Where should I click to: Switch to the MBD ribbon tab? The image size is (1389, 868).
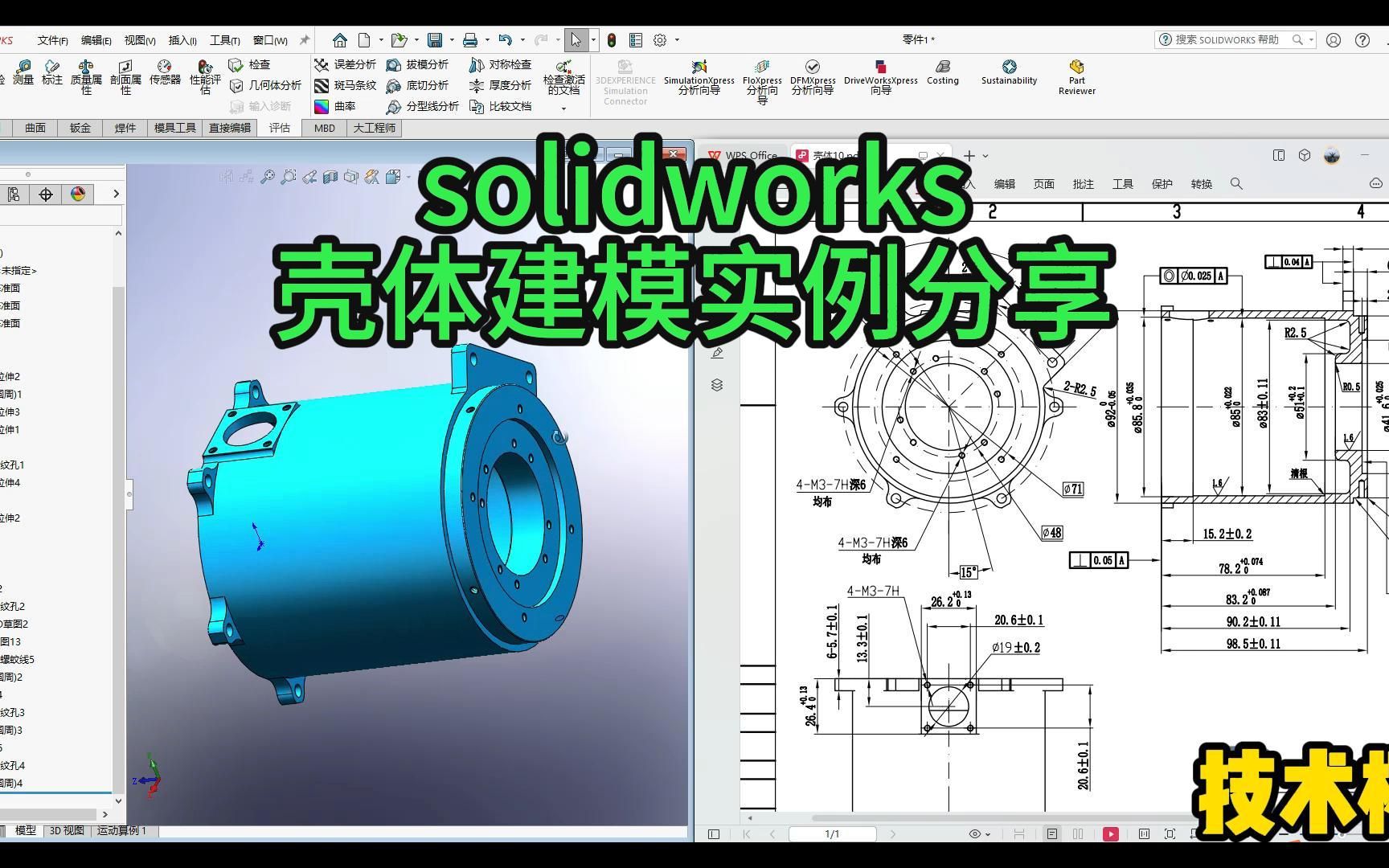pos(325,128)
